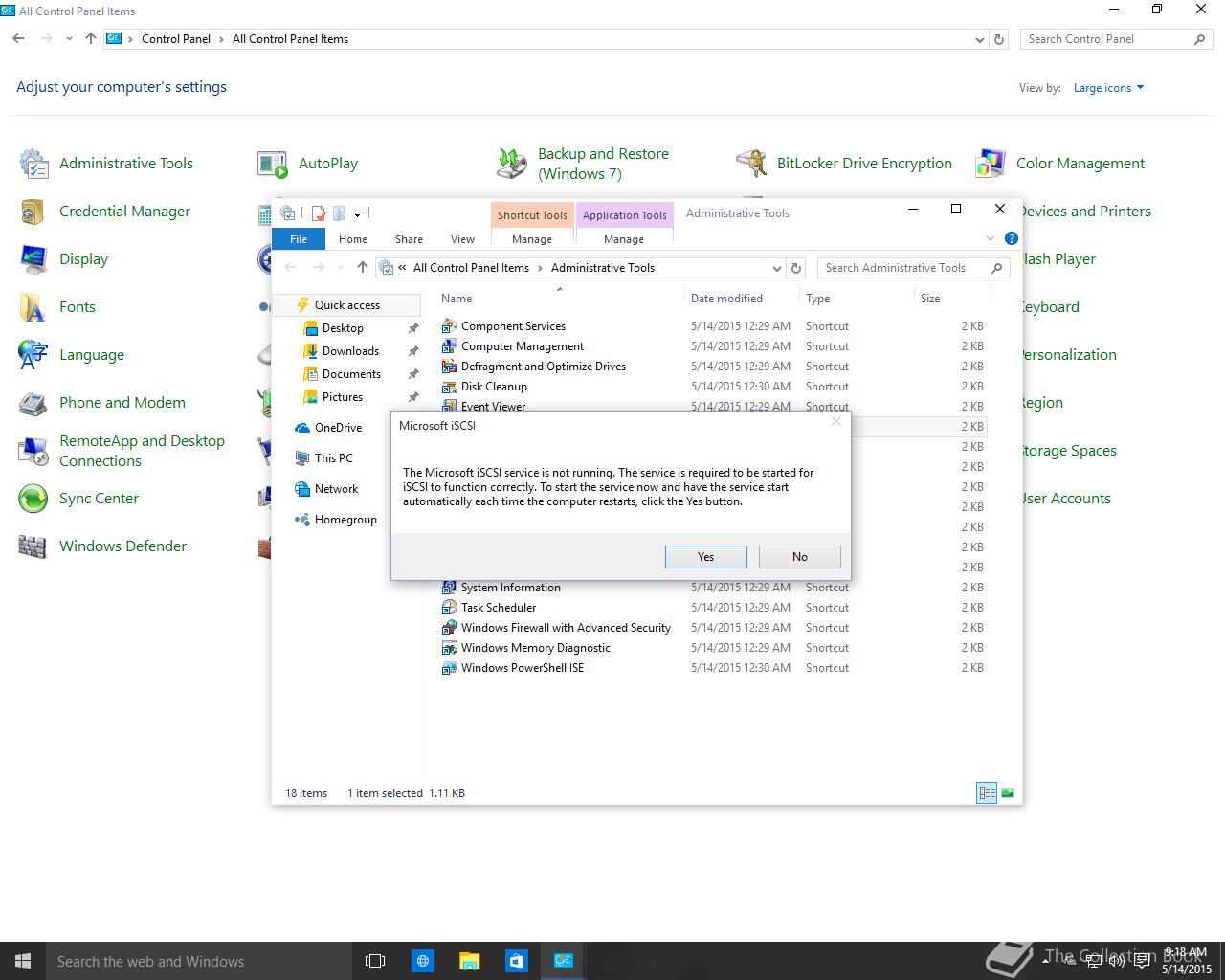1225x980 pixels.
Task: Open Color Management icon
Action: (991, 164)
